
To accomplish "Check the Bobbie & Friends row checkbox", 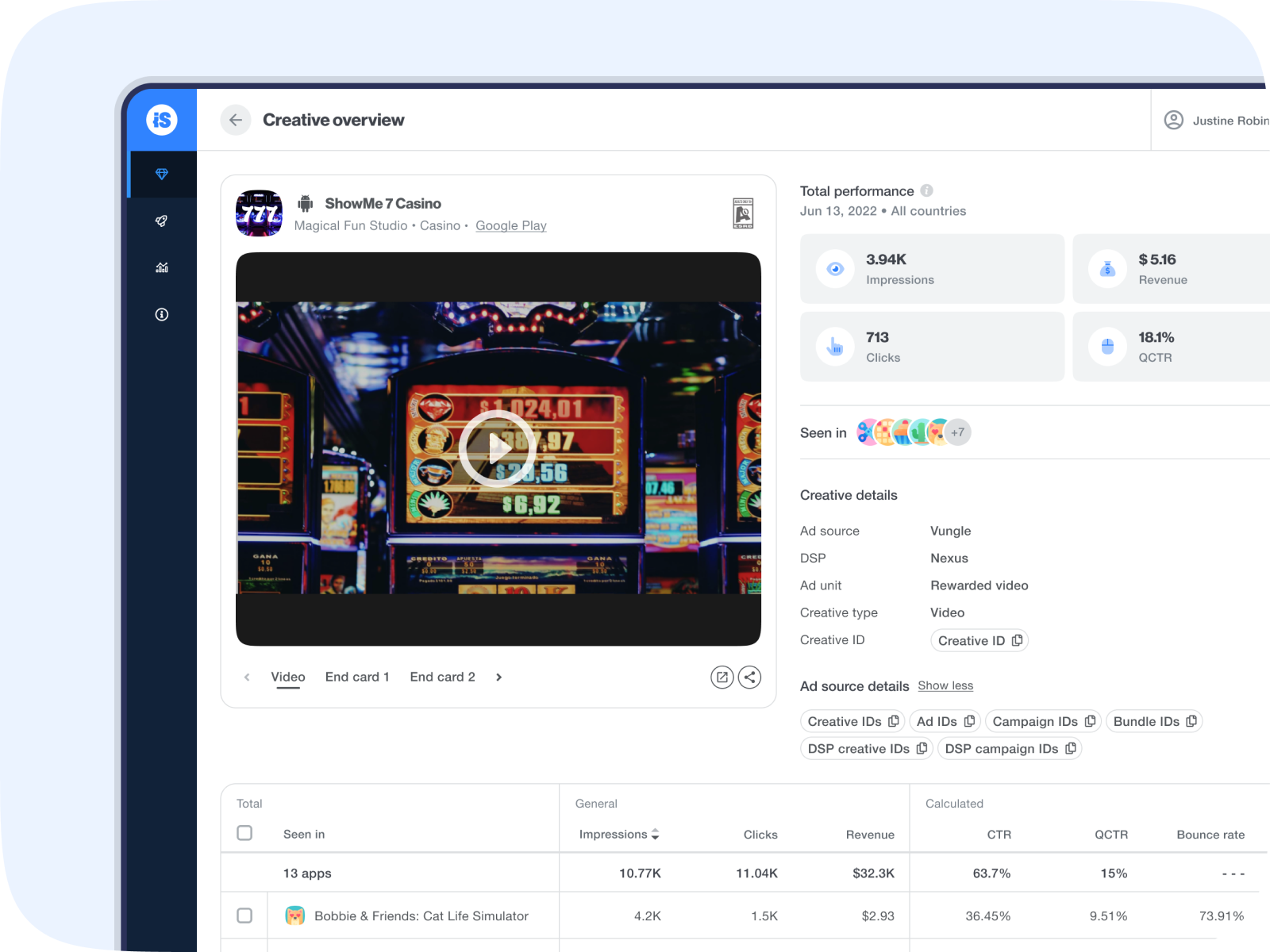I will pyautogui.click(x=244, y=916).
